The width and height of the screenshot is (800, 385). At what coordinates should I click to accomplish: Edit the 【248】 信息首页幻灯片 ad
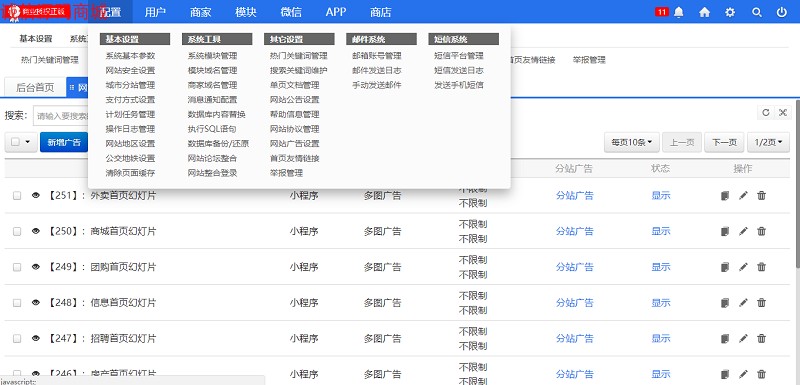[743, 302]
